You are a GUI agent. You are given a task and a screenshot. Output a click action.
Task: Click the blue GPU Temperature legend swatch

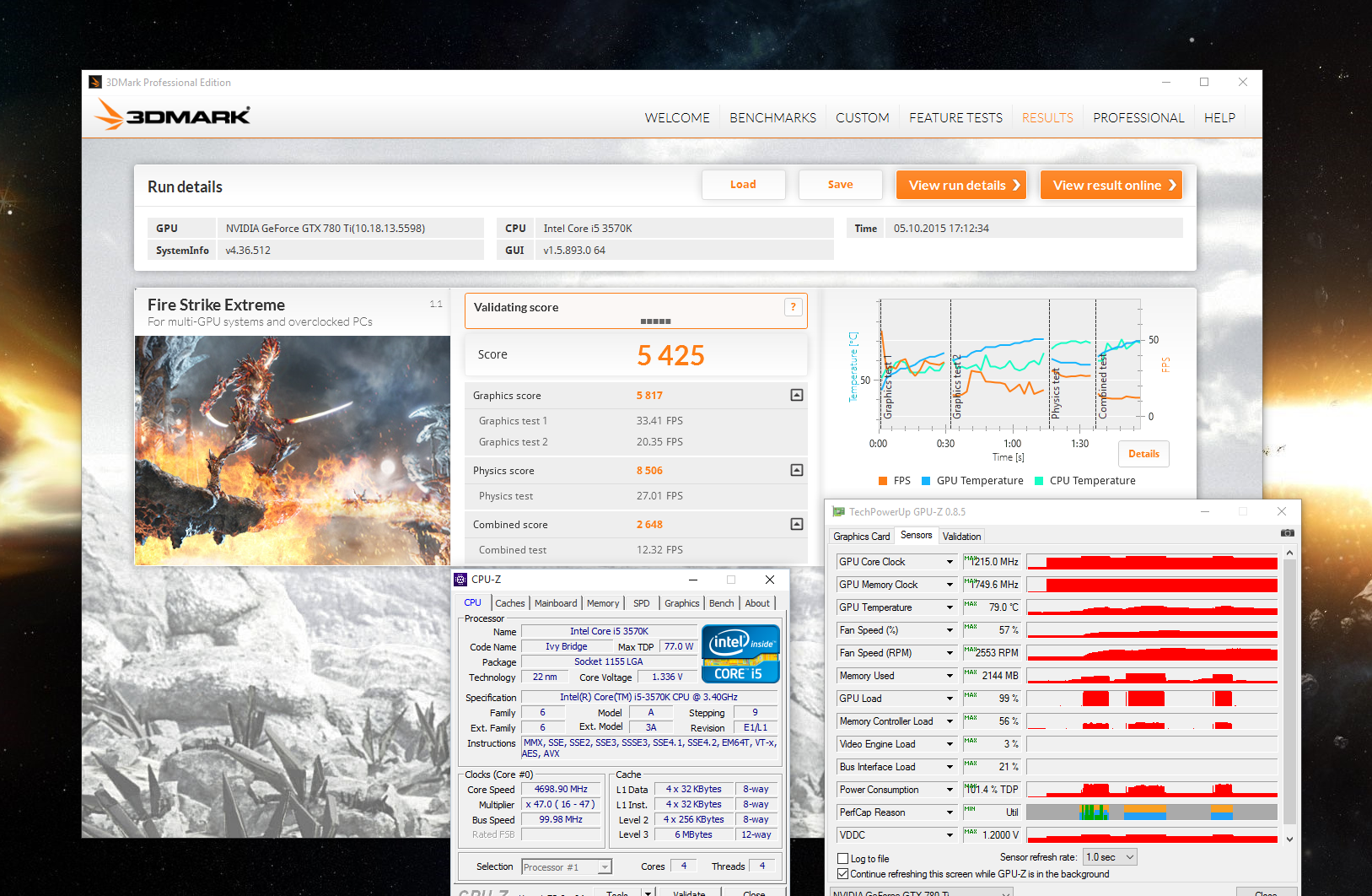tap(926, 481)
